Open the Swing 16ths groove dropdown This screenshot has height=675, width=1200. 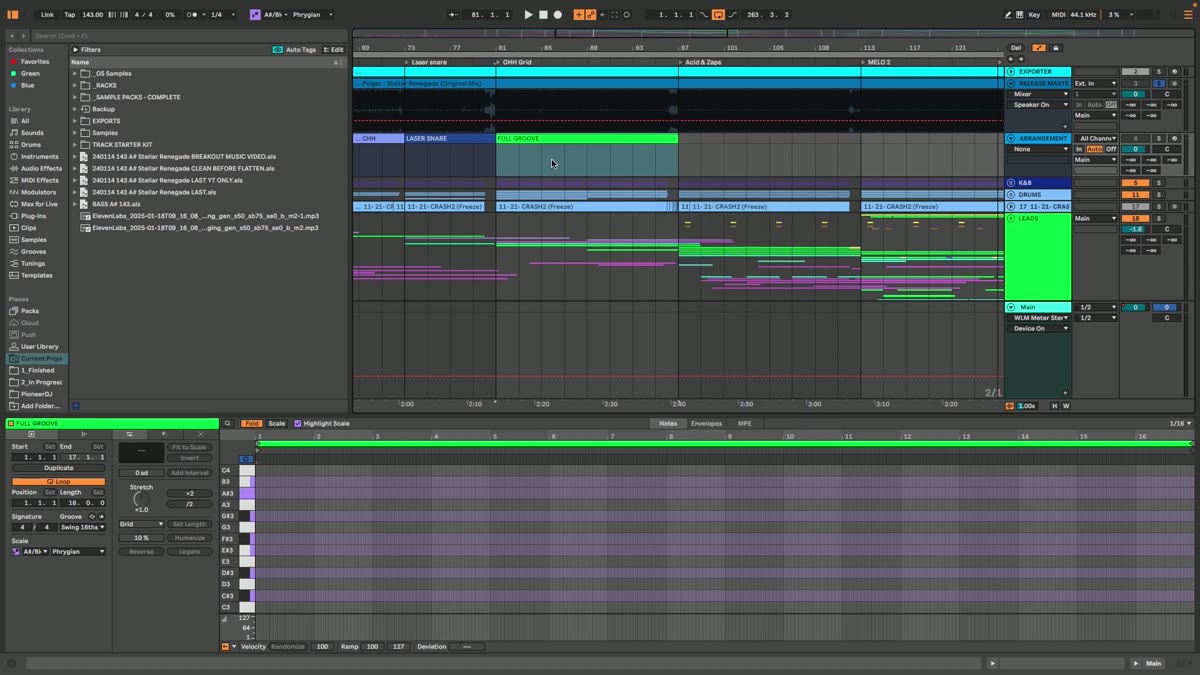click(x=82, y=527)
